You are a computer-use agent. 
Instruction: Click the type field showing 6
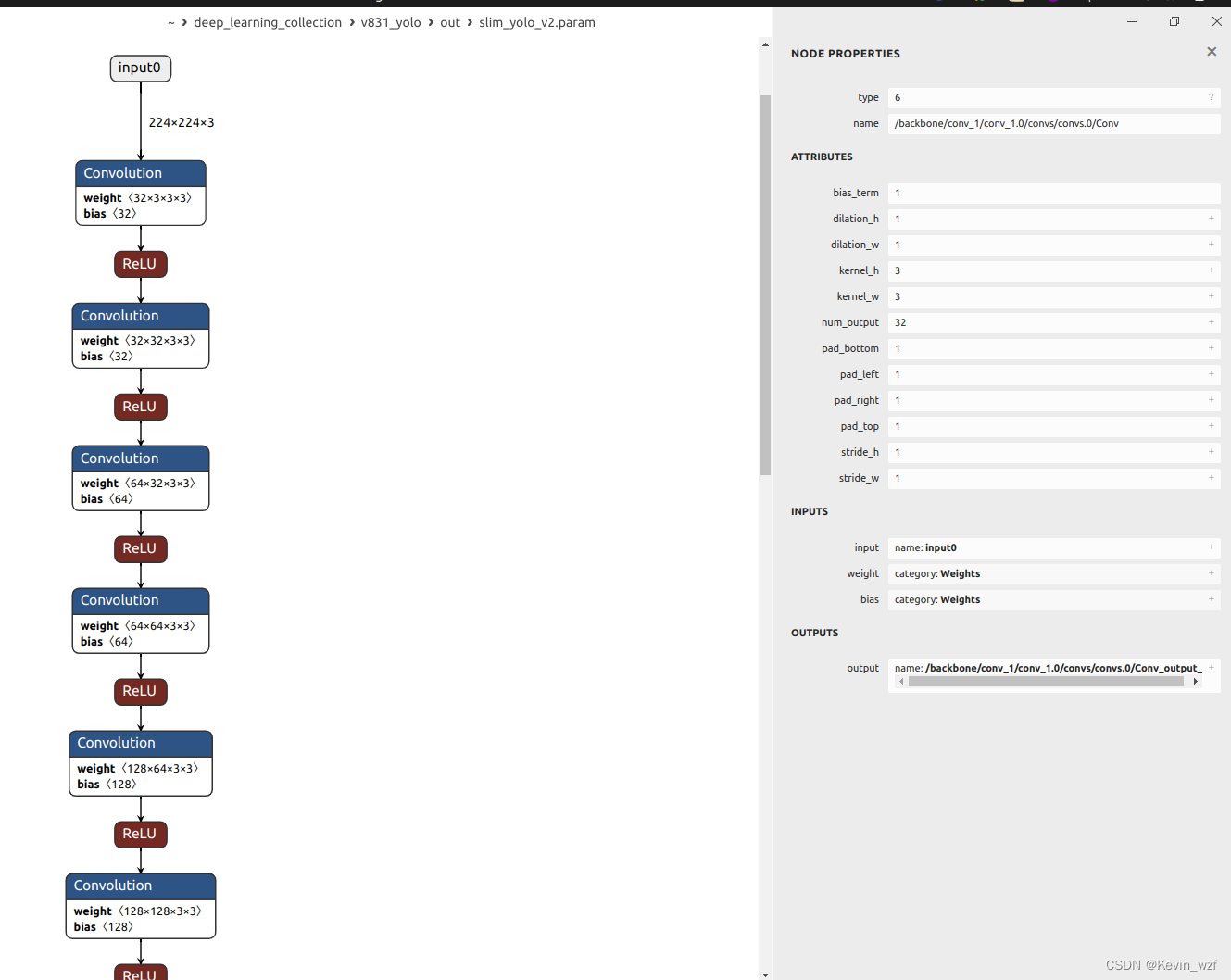(x=1054, y=97)
